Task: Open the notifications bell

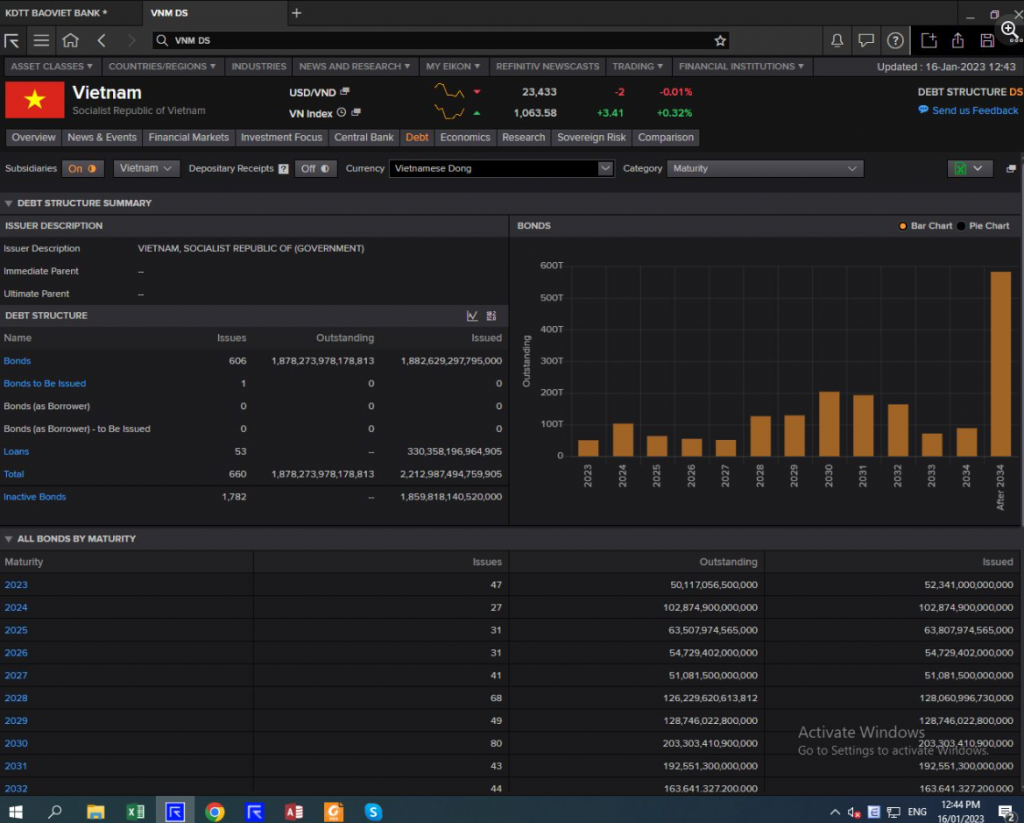Action: point(837,41)
